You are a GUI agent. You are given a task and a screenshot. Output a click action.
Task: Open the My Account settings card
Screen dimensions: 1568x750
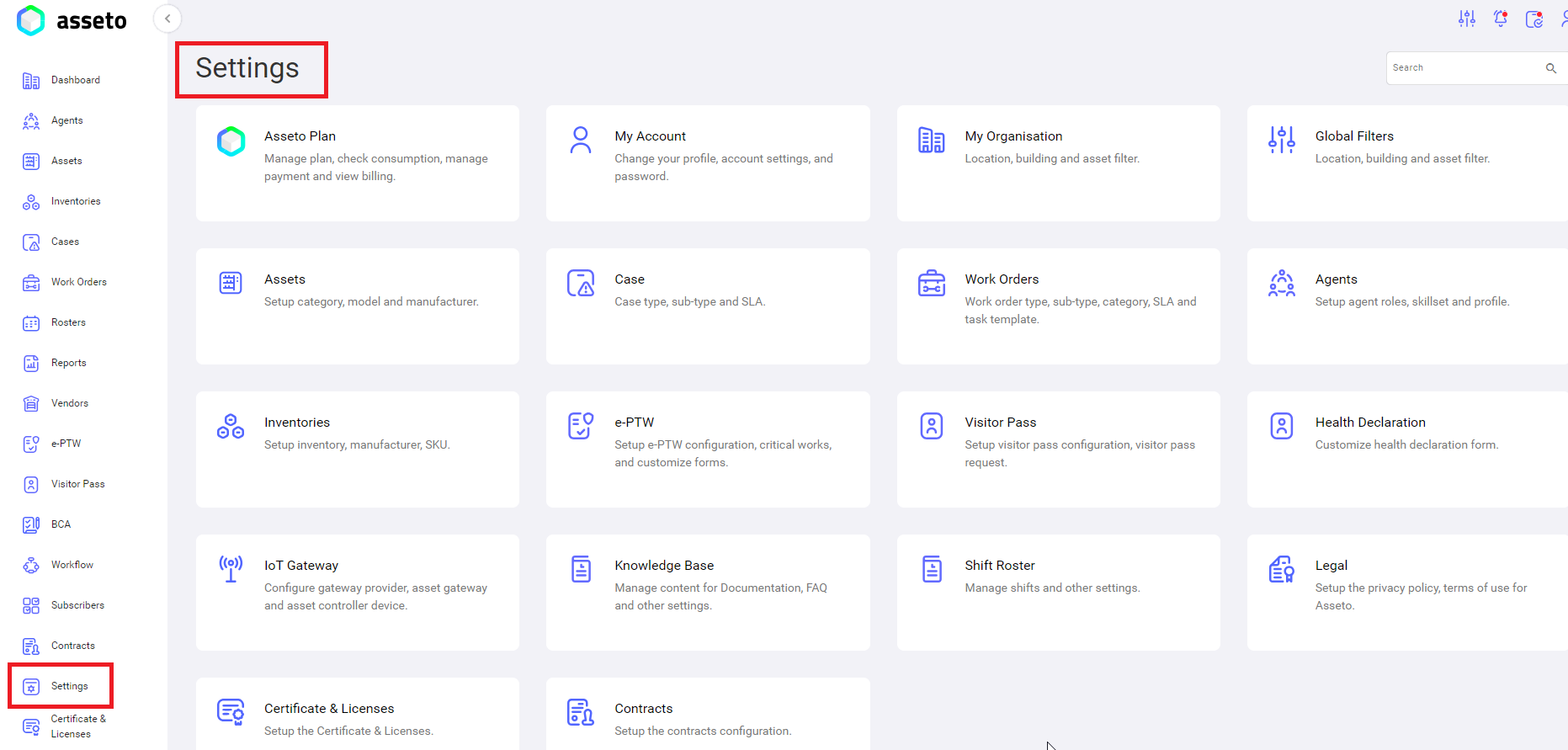pyautogui.click(x=708, y=163)
